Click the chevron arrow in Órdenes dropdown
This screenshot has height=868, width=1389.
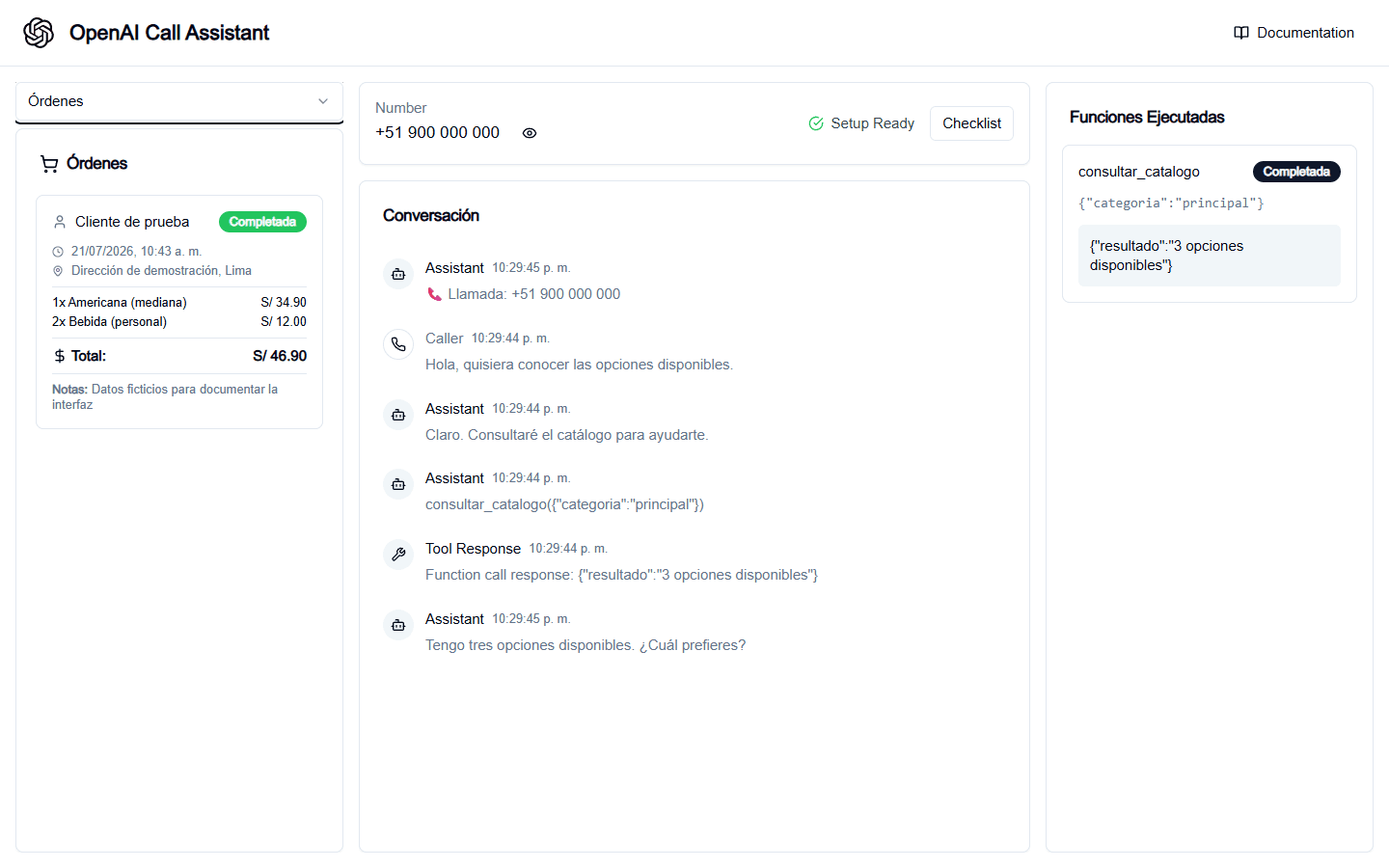[x=323, y=101]
